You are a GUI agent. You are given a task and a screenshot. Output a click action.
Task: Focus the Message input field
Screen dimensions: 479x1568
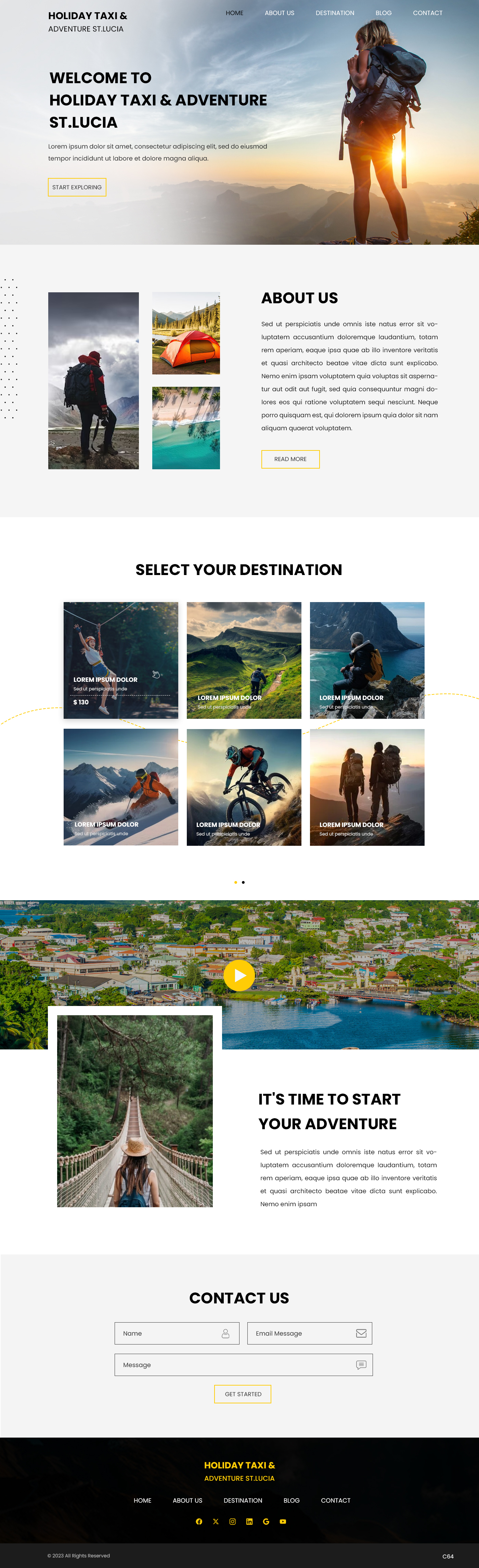244,1365
